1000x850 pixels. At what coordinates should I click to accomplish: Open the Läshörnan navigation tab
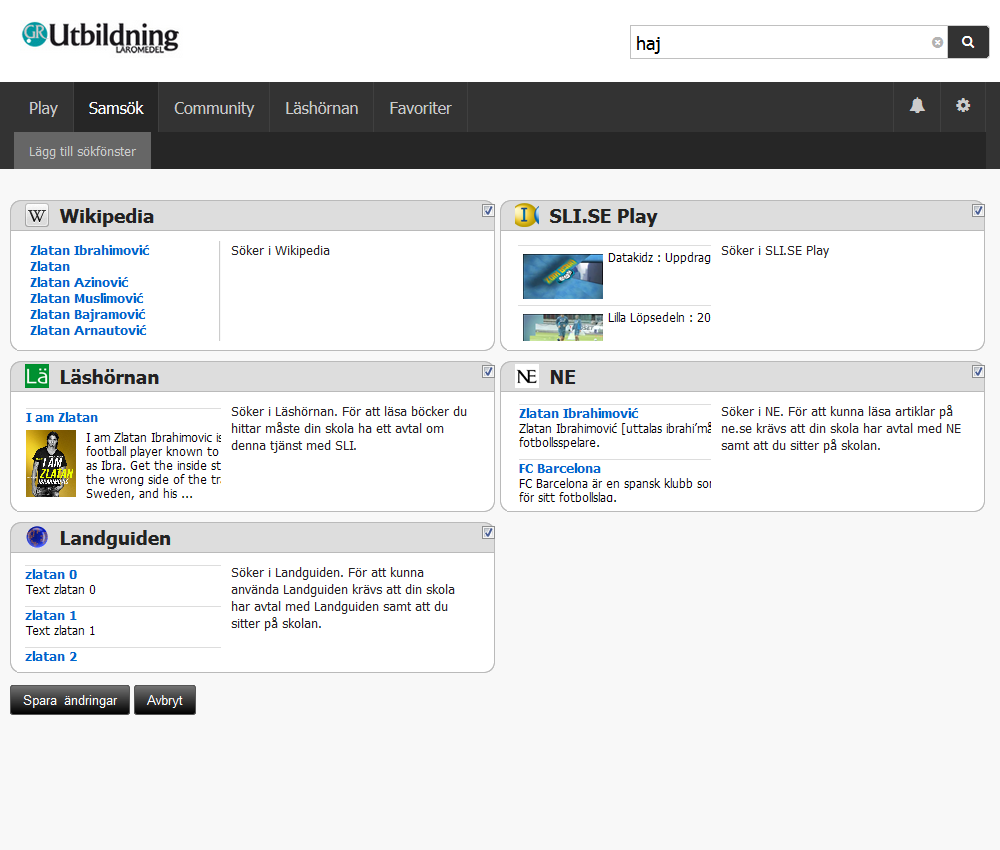pos(321,108)
